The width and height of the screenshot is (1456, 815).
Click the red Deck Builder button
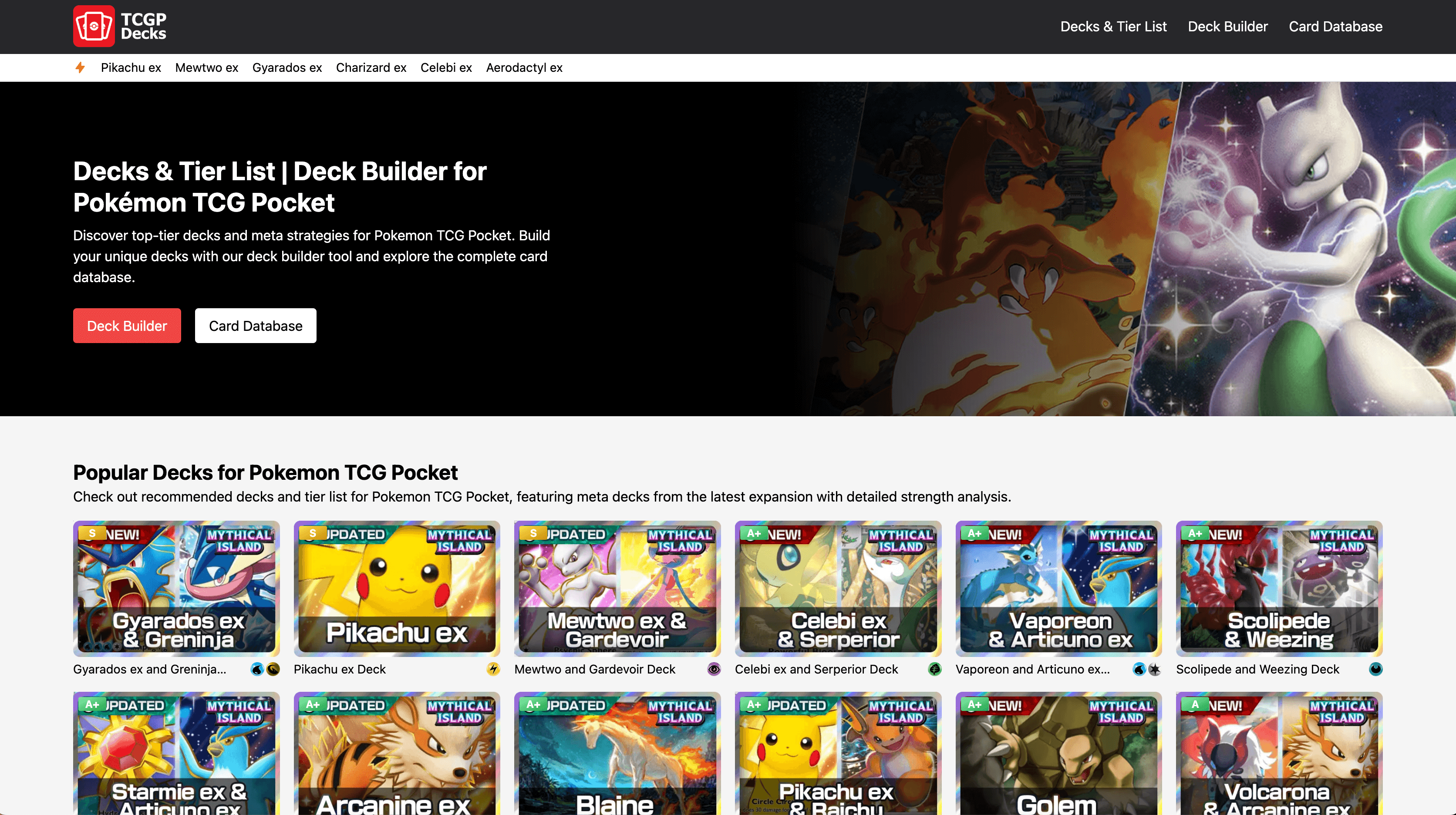(127, 326)
